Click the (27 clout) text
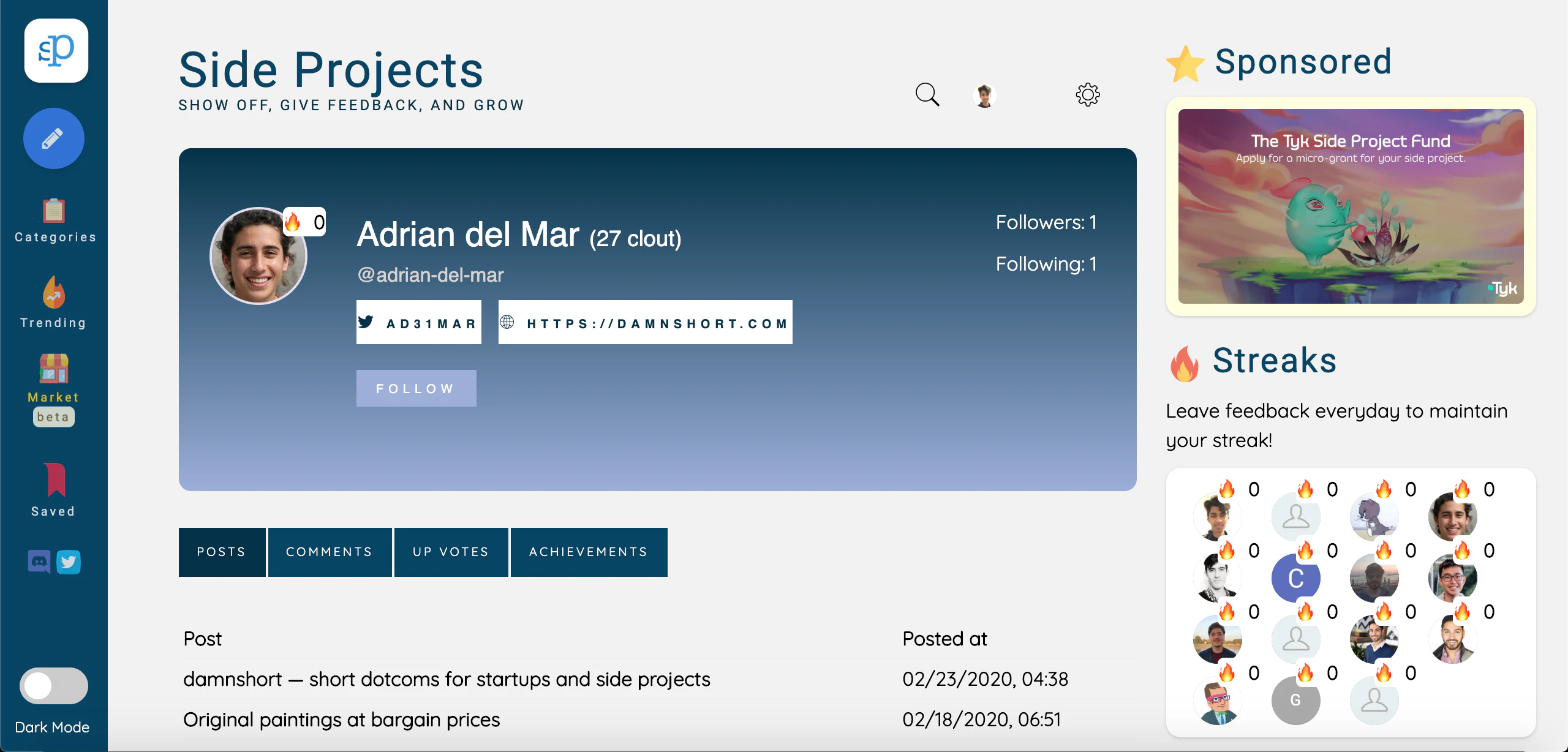Image resolution: width=1568 pixels, height=752 pixels. 635,238
